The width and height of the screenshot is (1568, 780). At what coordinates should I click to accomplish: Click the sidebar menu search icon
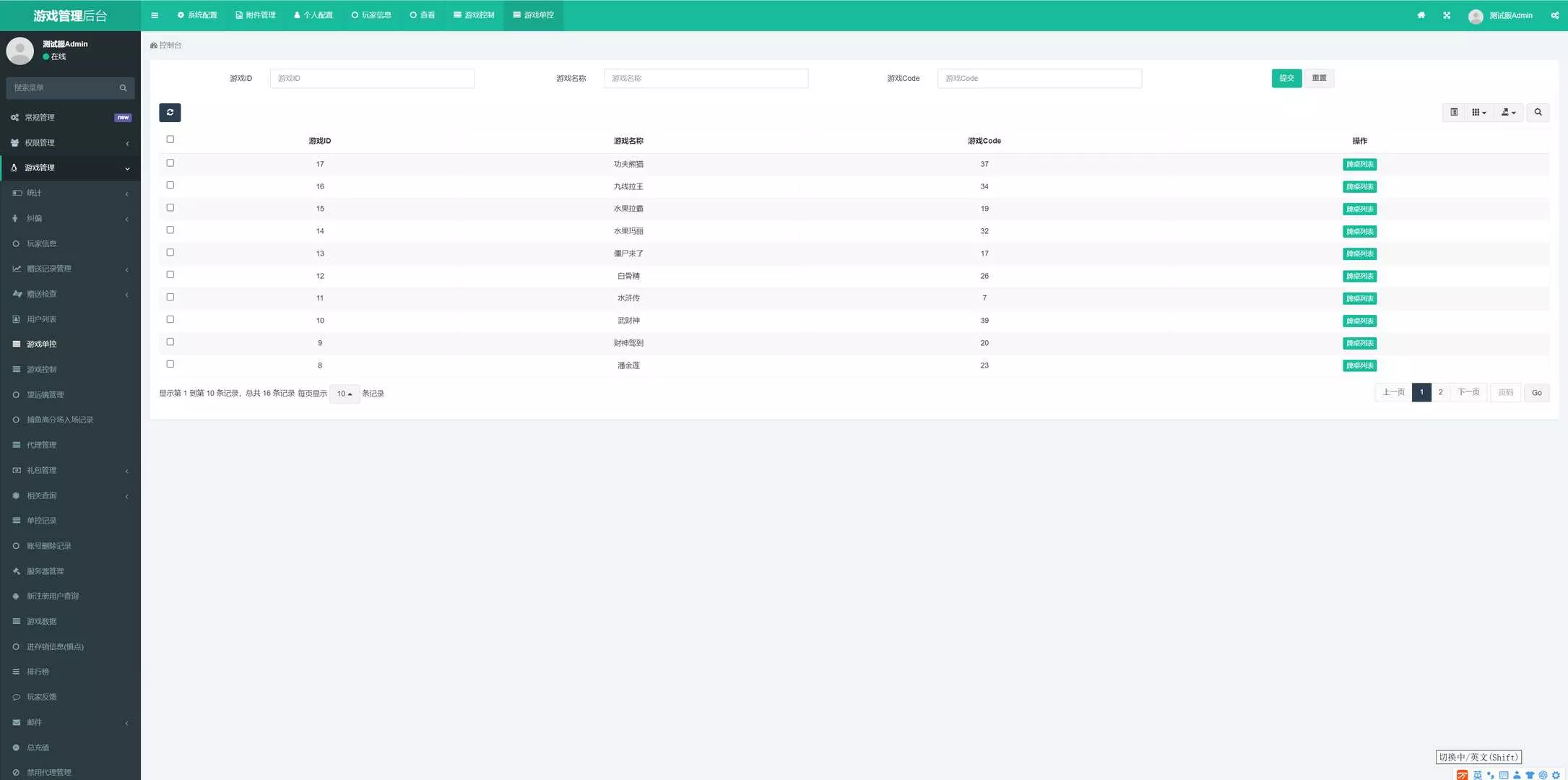(123, 88)
